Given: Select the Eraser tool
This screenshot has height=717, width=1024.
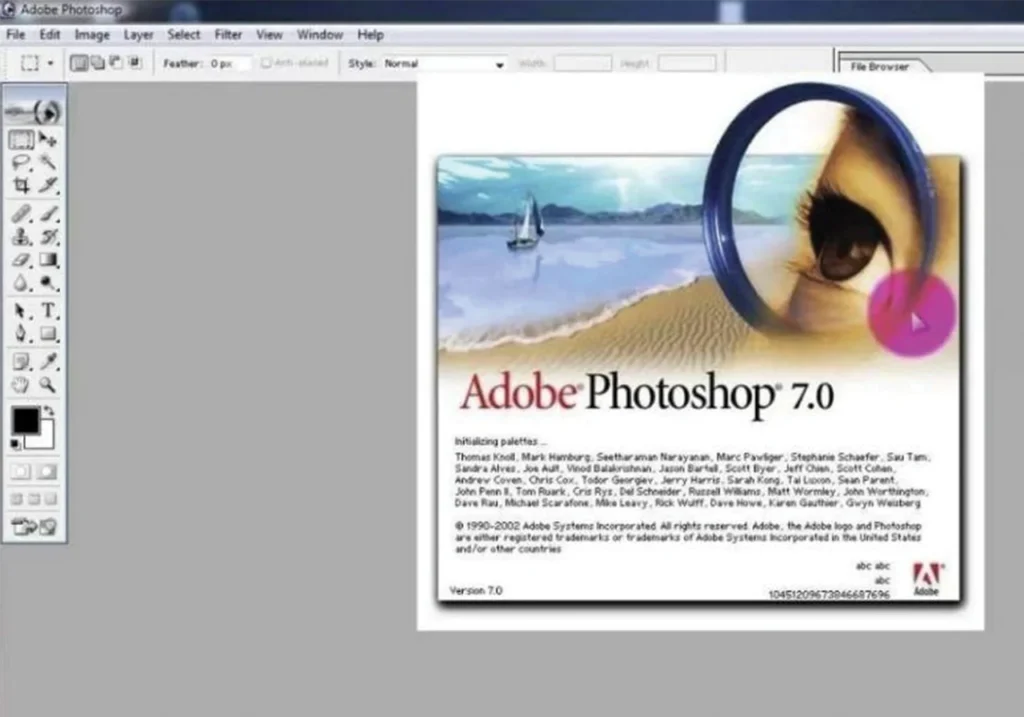Looking at the screenshot, I should click(21, 260).
